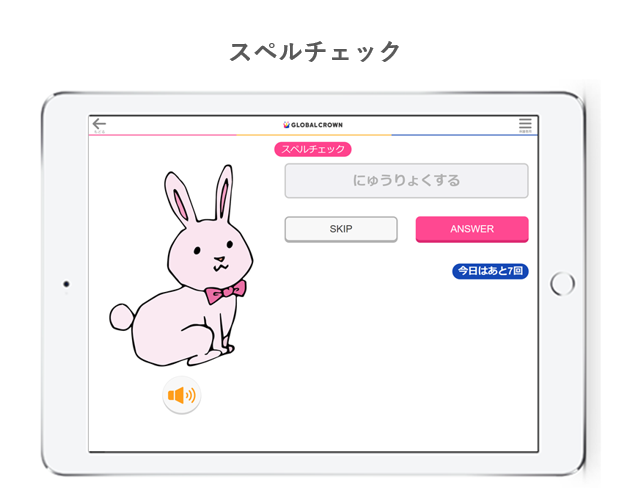Click the crown icon in the logo

[286, 125]
